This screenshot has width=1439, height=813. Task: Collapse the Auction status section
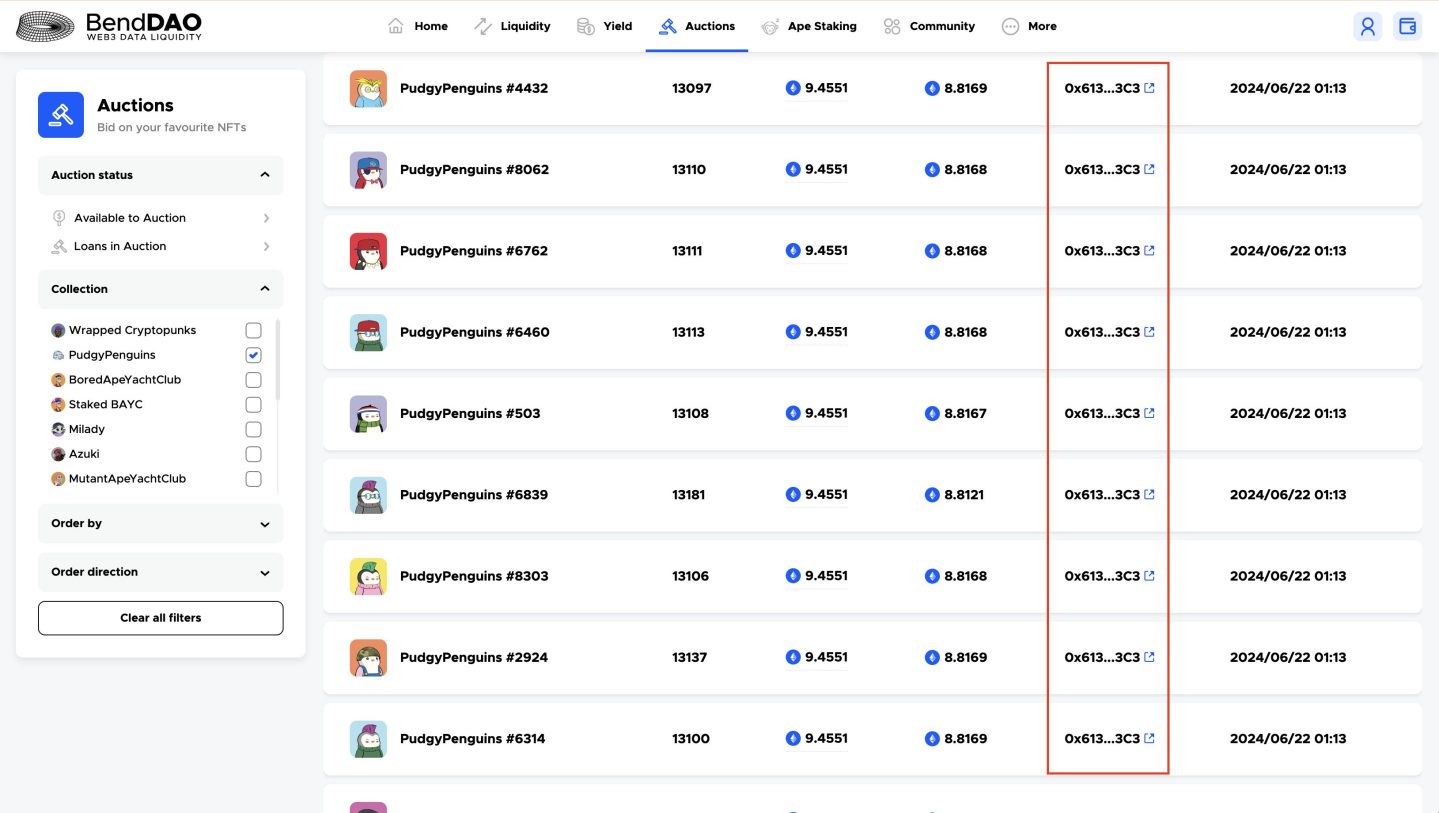(160, 175)
